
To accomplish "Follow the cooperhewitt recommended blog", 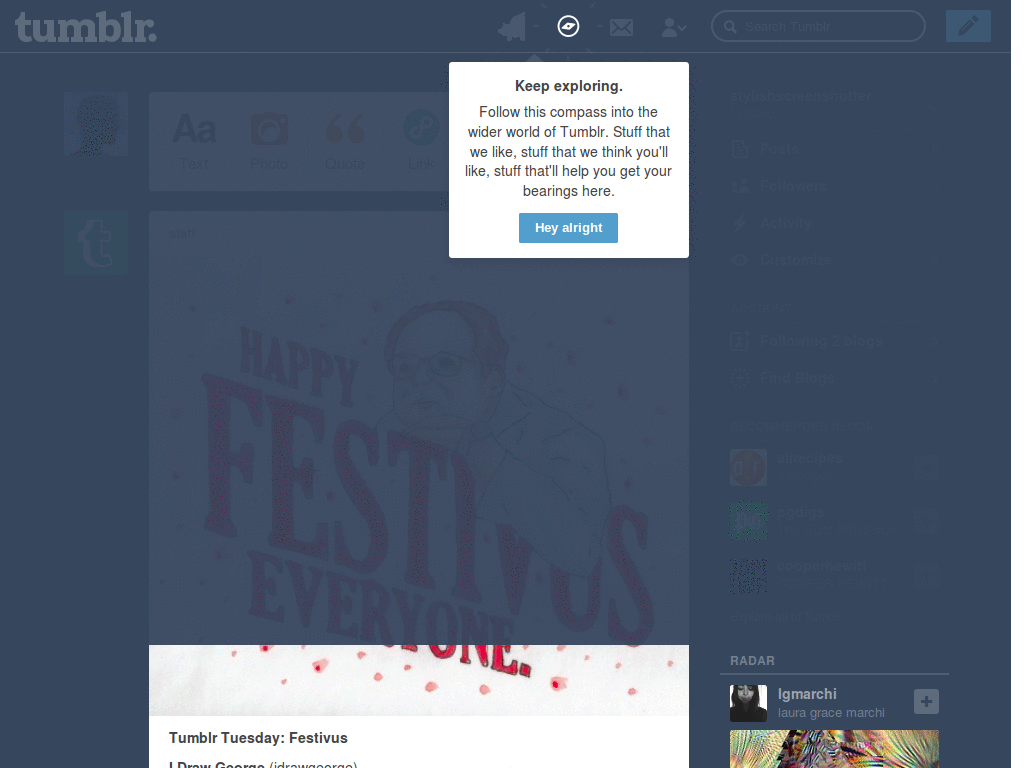I will (x=926, y=575).
